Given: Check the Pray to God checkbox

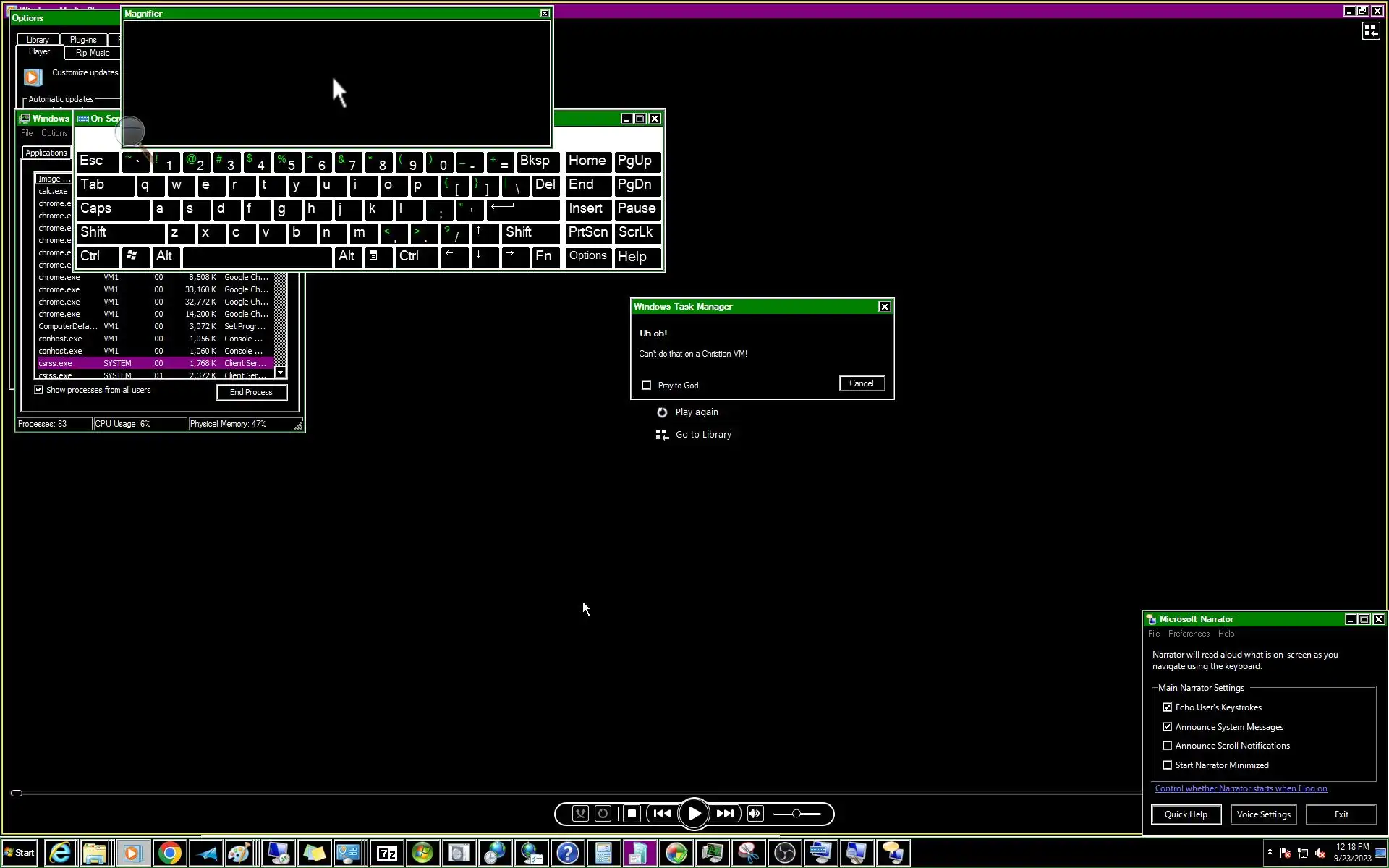Looking at the screenshot, I should (647, 386).
